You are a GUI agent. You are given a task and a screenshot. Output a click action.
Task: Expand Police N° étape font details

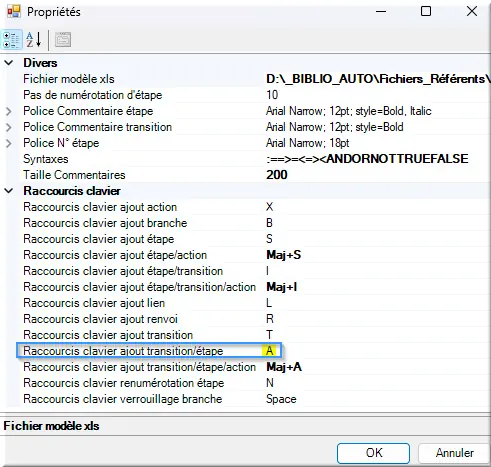point(9,143)
